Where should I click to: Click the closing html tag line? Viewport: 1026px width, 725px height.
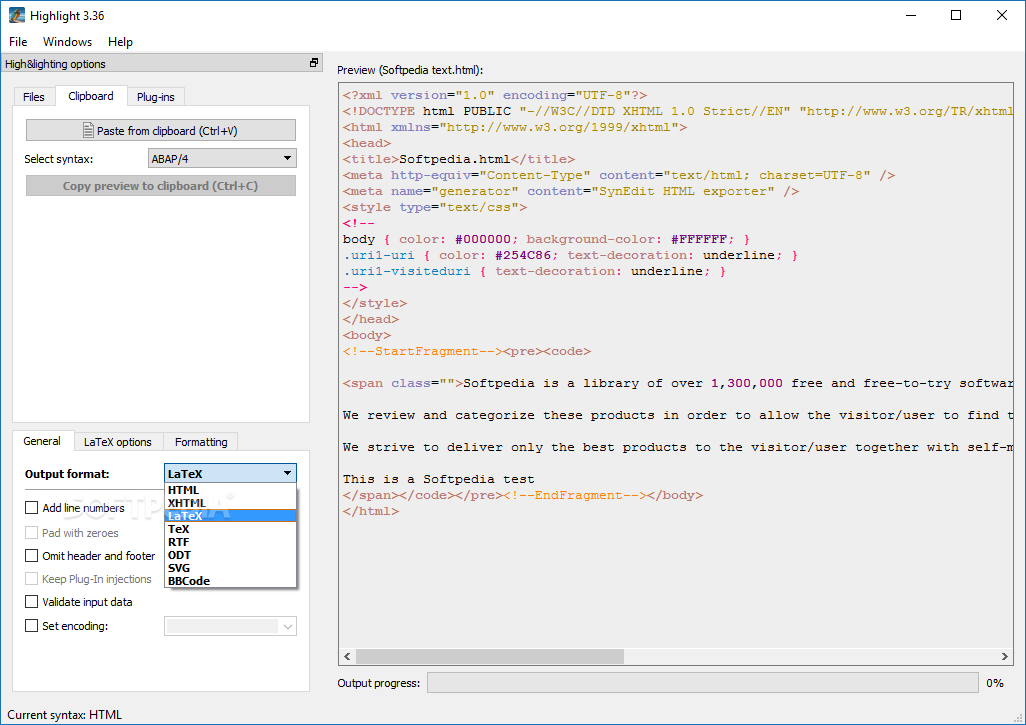point(370,511)
